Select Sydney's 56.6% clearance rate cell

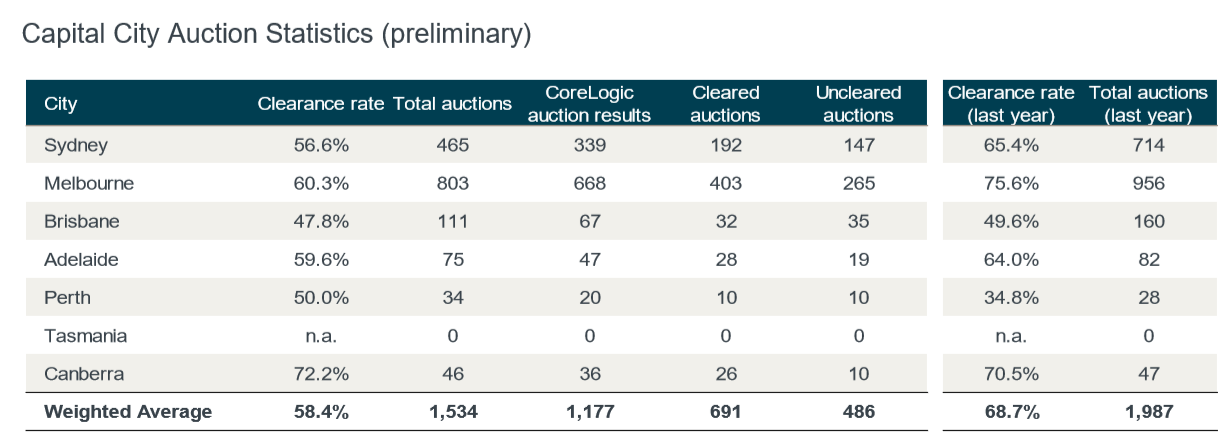tap(320, 146)
